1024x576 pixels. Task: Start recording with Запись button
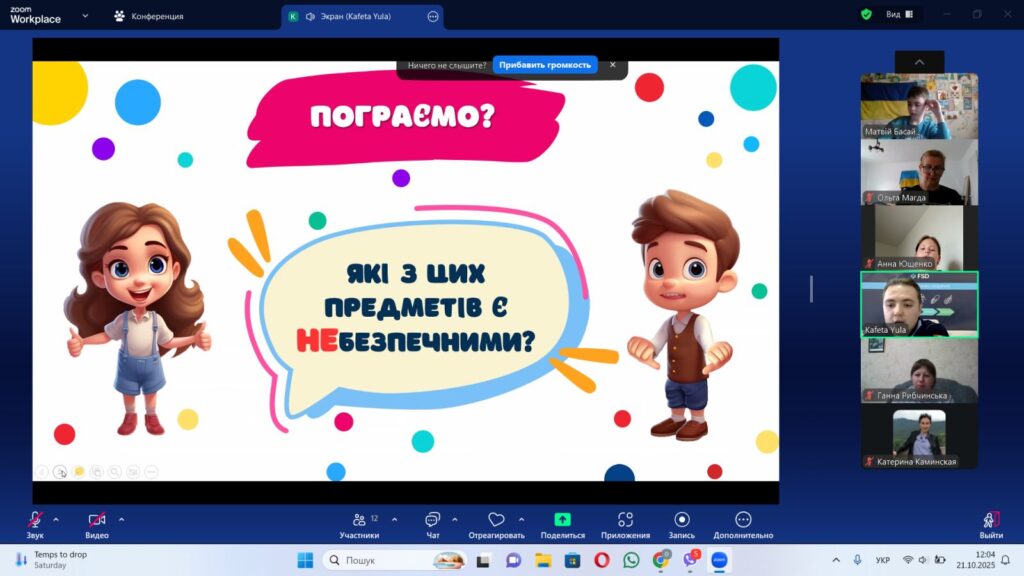(x=682, y=520)
